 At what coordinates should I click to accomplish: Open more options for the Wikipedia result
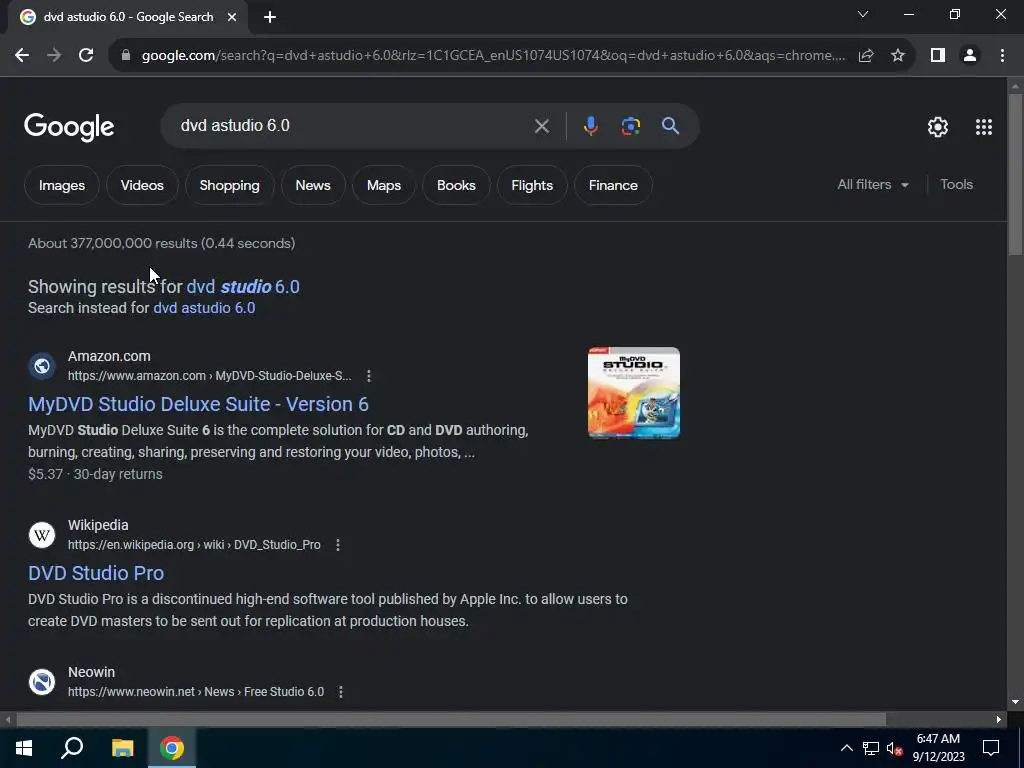[x=338, y=545]
